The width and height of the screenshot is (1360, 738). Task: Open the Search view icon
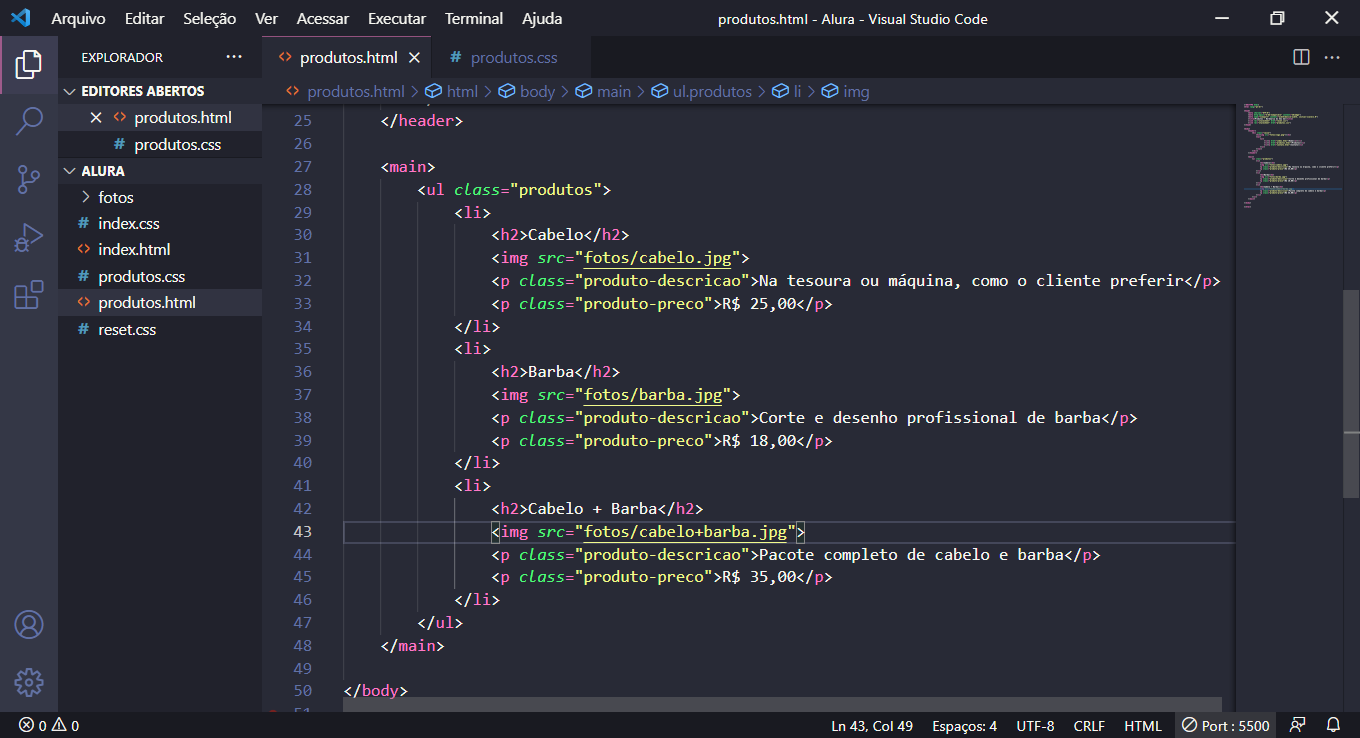coord(29,122)
